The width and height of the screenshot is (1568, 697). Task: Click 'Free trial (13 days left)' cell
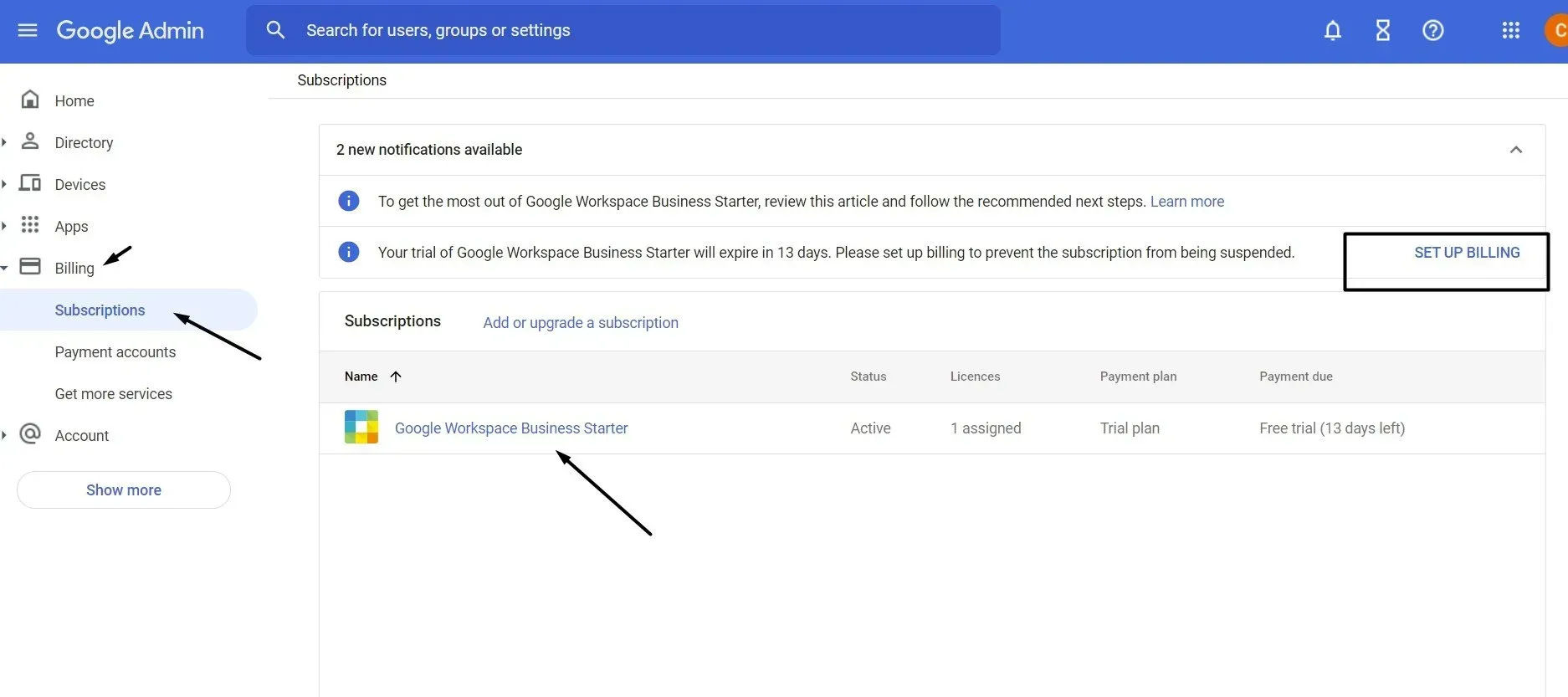point(1332,428)
